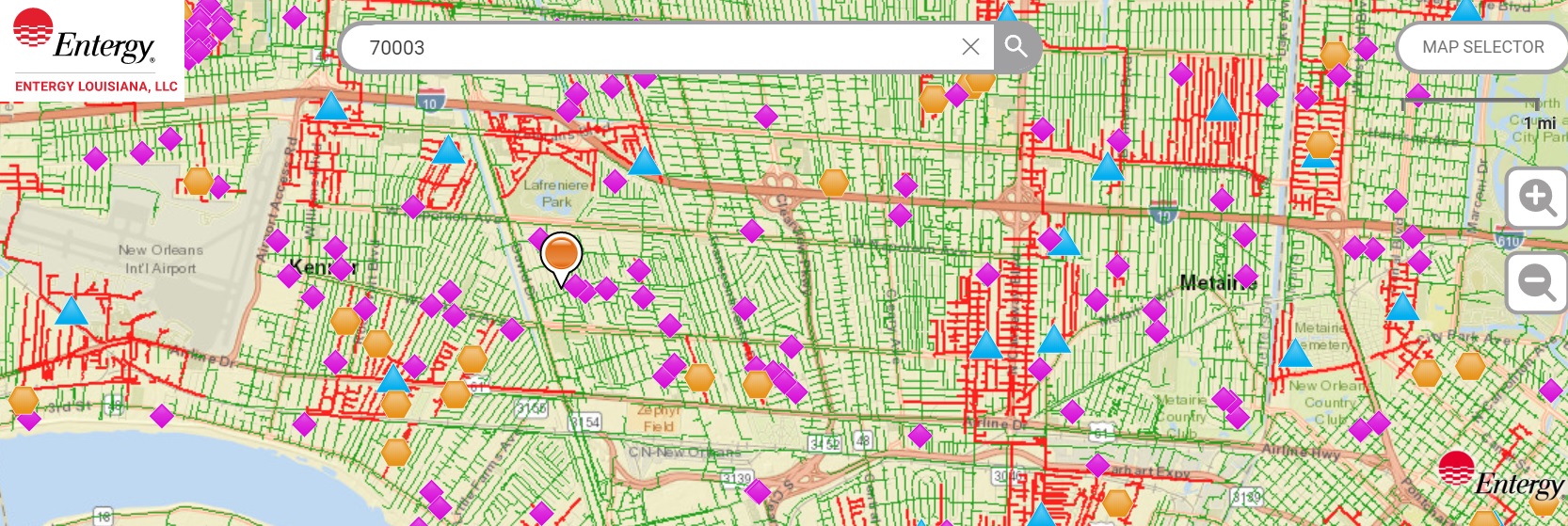
Task: Click the route 18 shield near the river
Action: (x=103, y=516)
